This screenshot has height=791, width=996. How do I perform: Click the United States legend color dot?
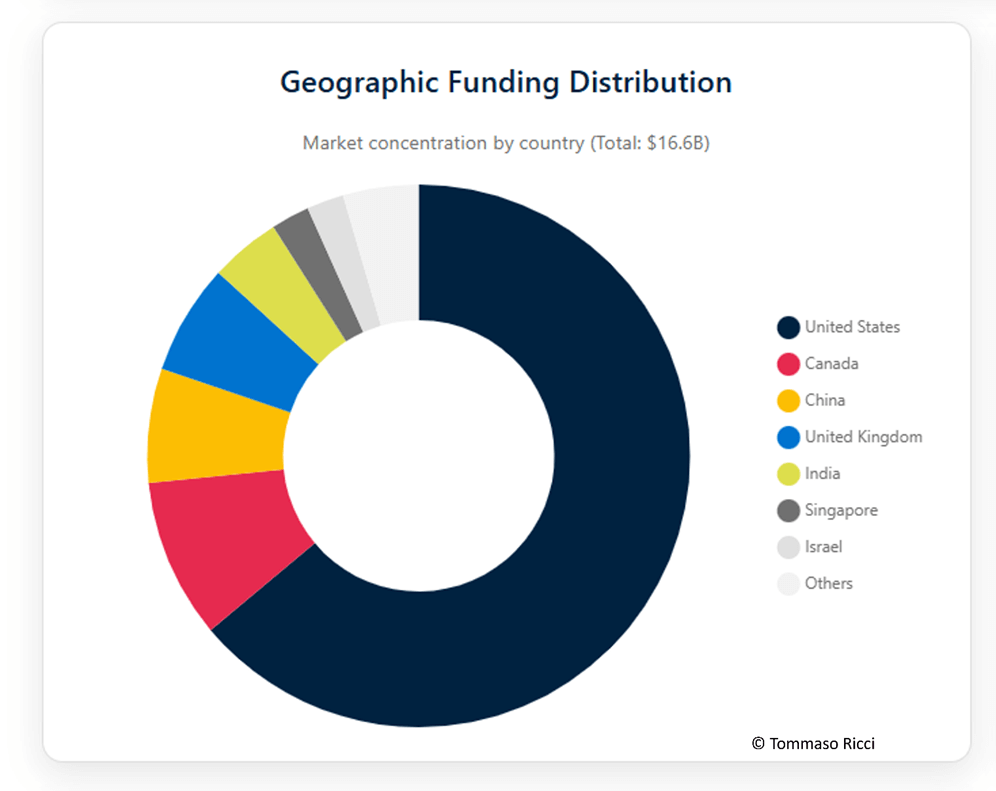pyautogui.click(x=788, y=327)
